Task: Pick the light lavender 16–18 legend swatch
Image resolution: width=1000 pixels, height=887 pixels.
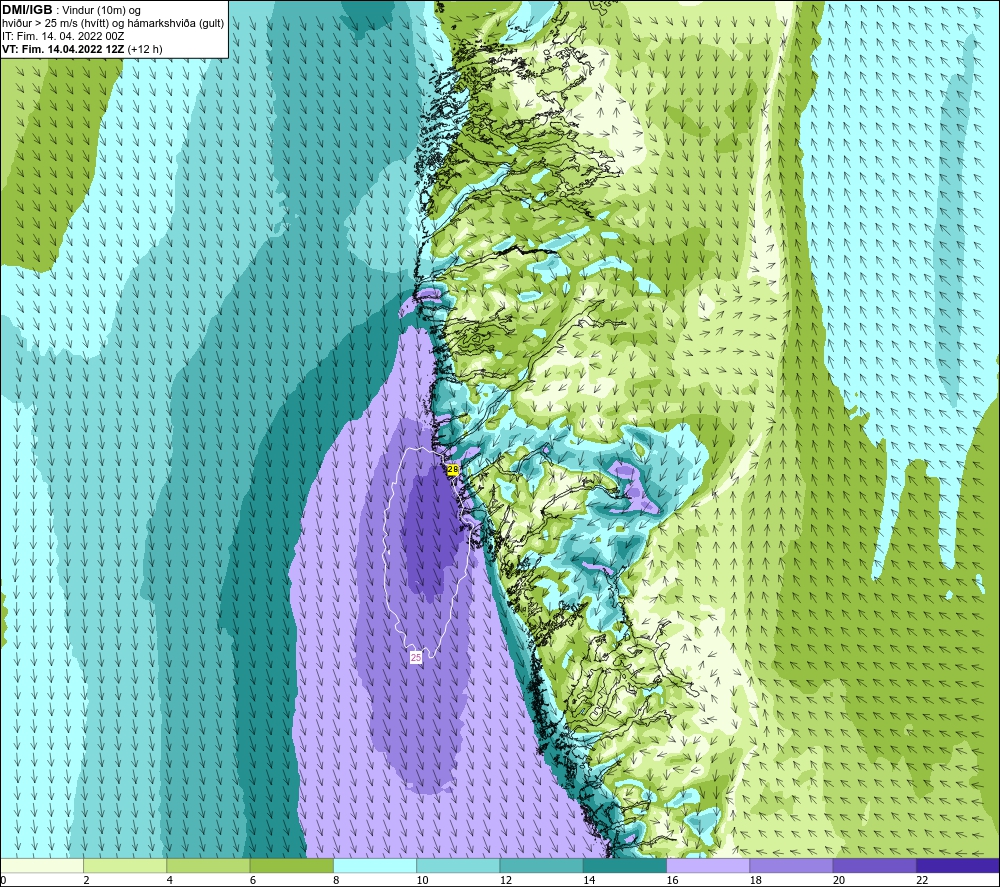Action: click(x=708, y=865)
